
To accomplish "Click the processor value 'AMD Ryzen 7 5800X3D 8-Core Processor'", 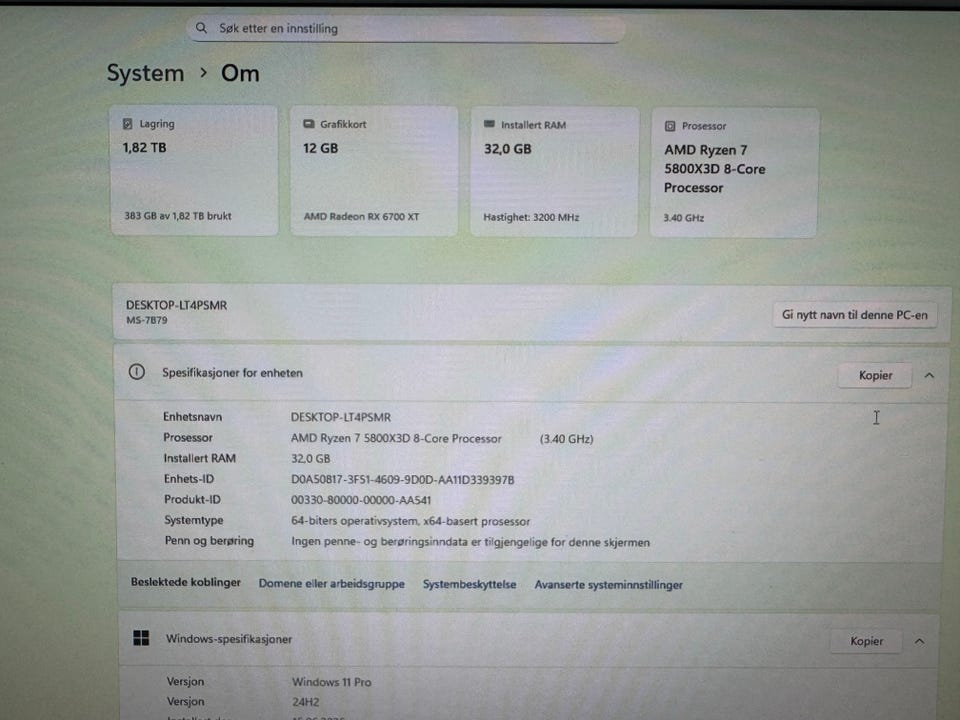I will pyautogui.click(x=396, y=438).
